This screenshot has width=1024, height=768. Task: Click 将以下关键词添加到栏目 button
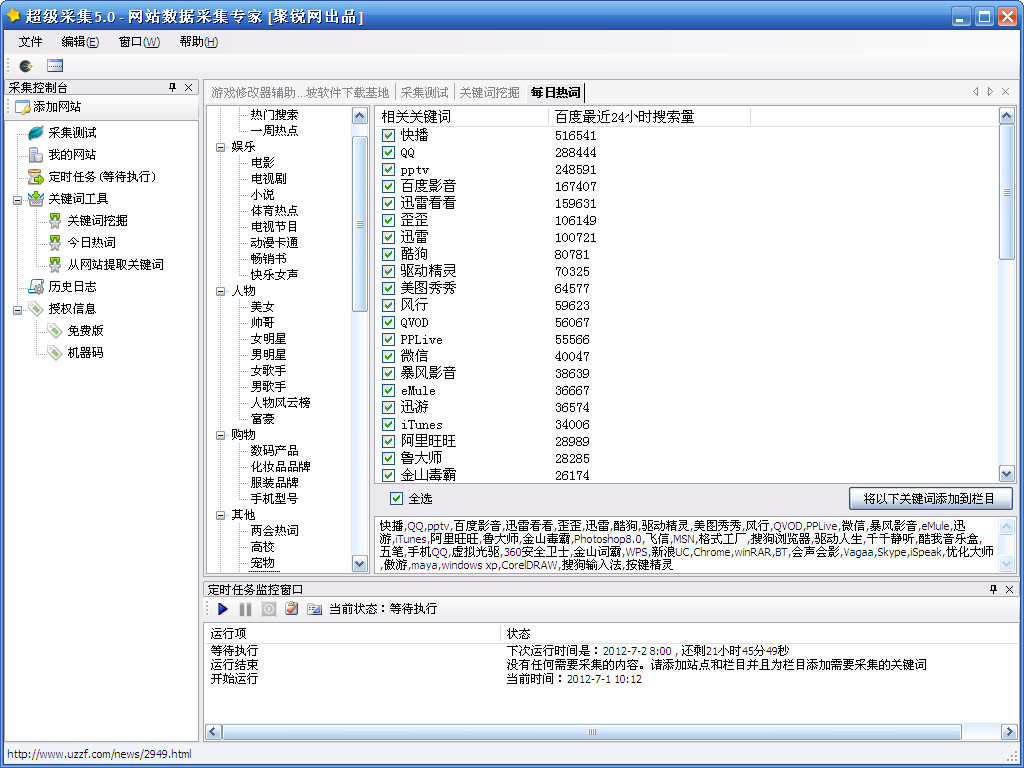pos(930,499)
